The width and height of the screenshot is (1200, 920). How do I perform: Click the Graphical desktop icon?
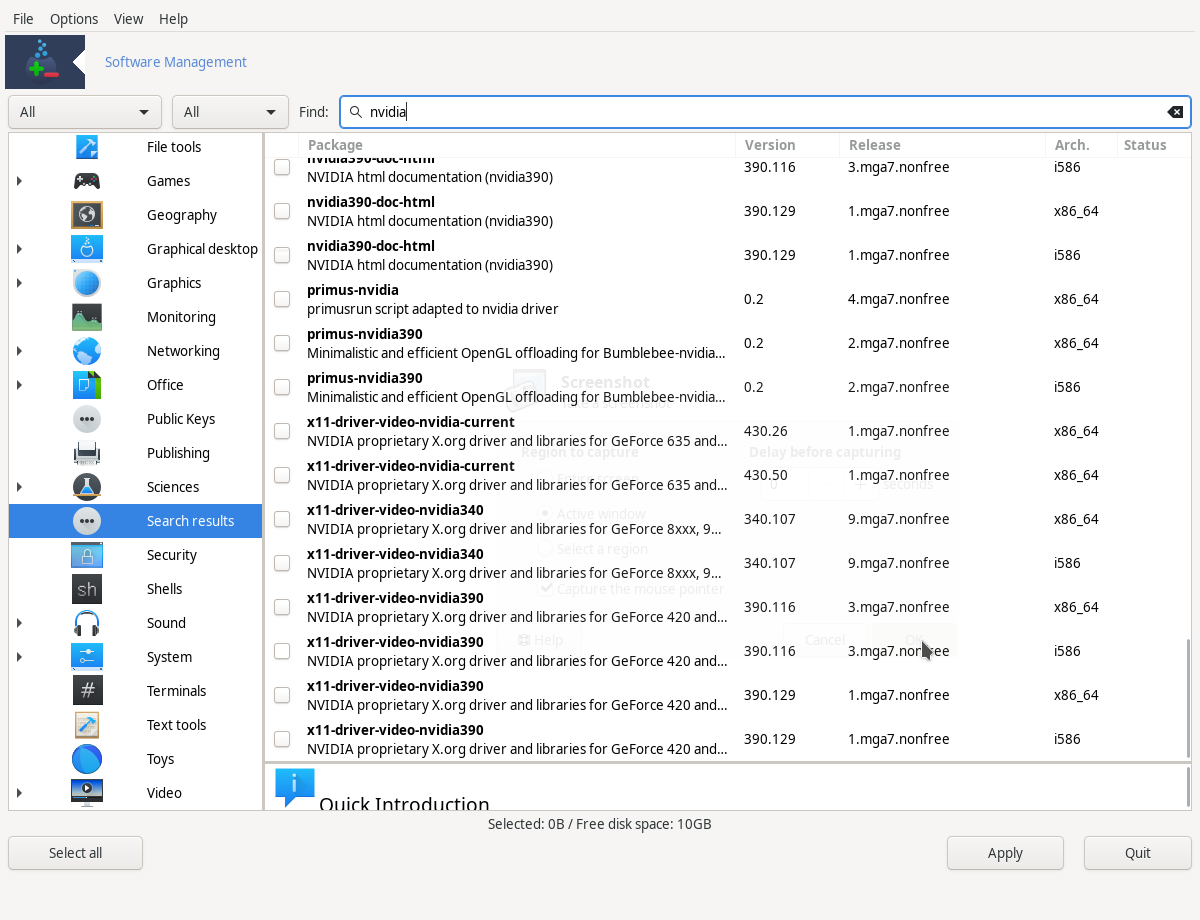tap(87, 249)
